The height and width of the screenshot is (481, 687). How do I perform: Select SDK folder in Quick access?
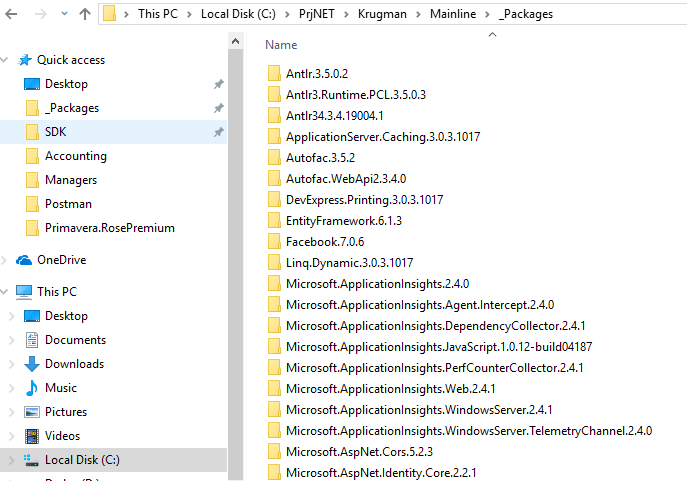56,132
